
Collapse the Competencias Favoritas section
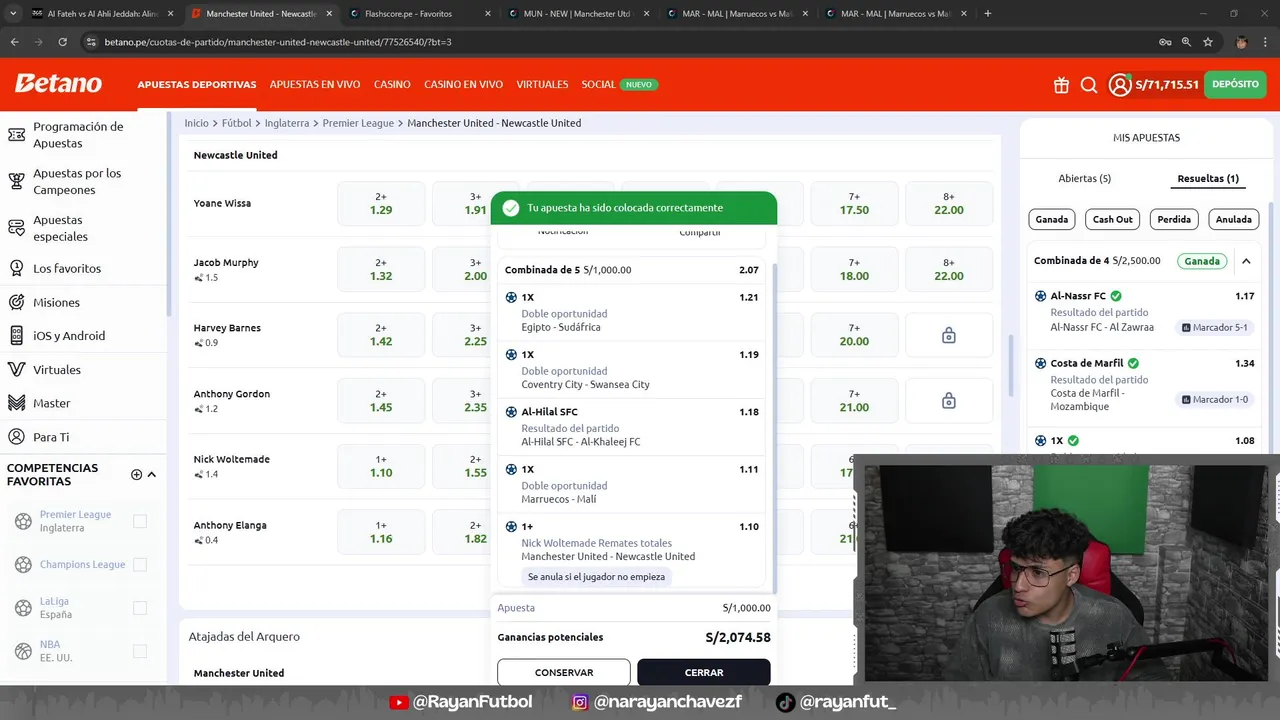coord(152,475)
